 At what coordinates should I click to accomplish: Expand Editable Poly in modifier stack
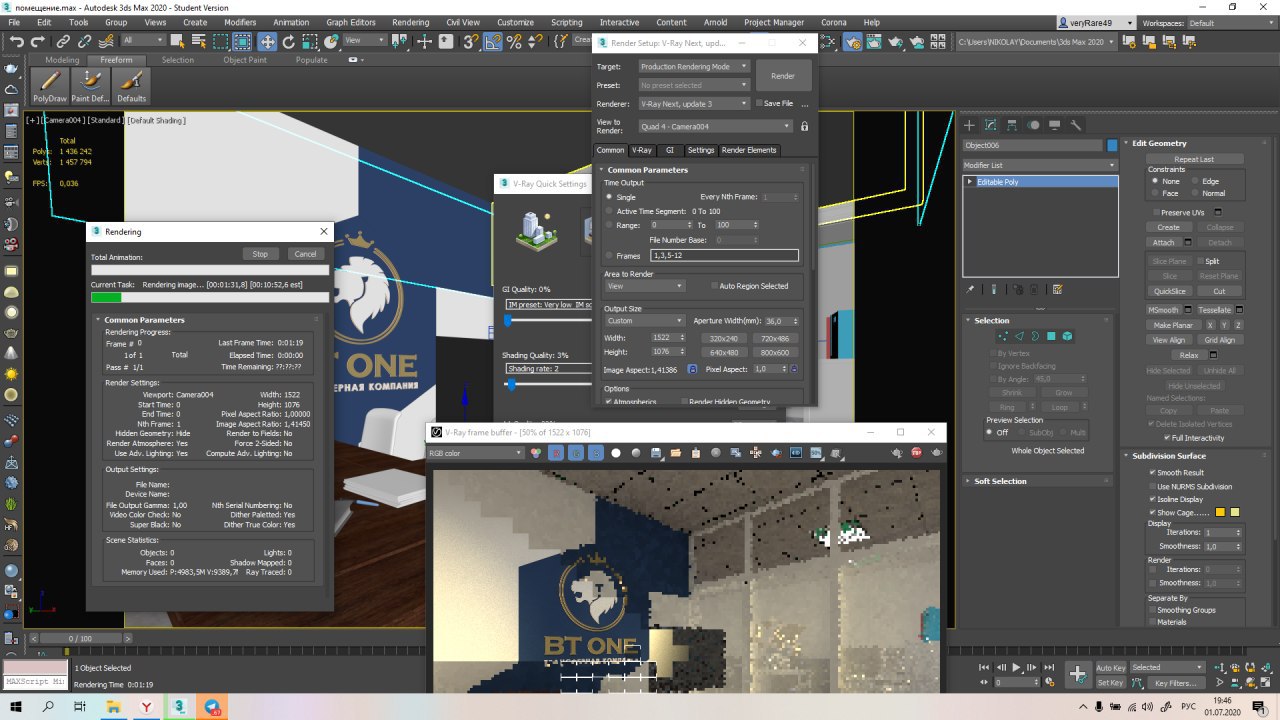pos(969,182)
